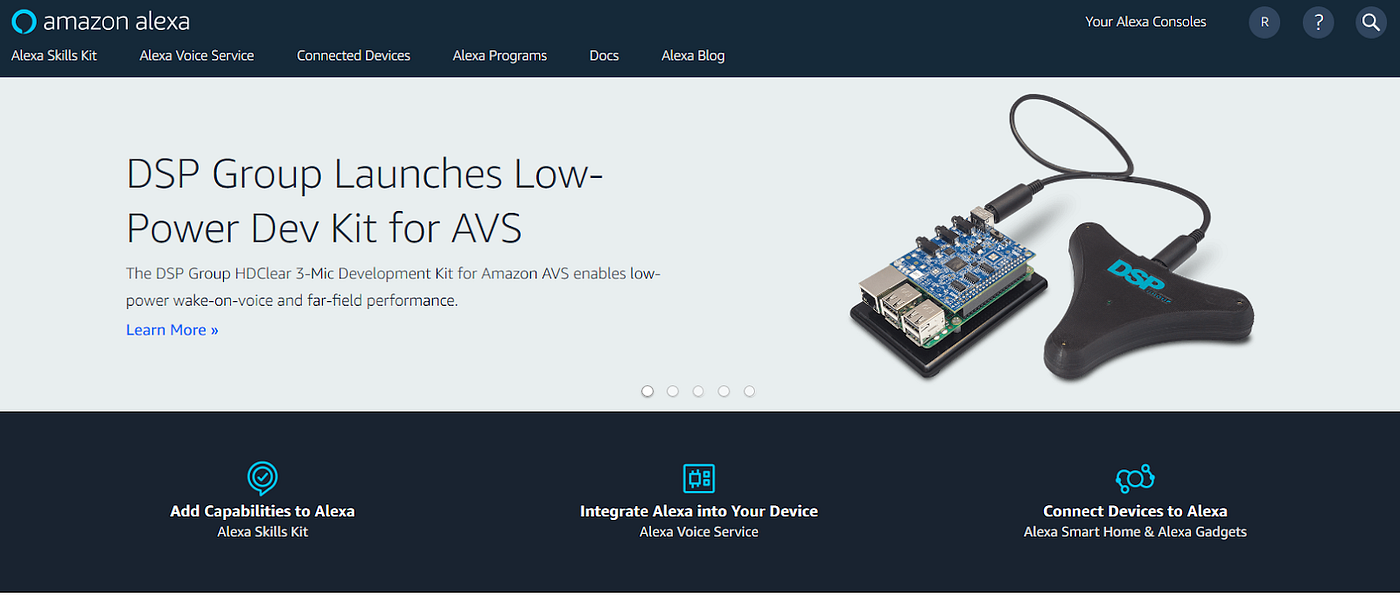Go to the Docs menu item
This screenshot has width=1400, height=613.
click(x=604, y=56)
